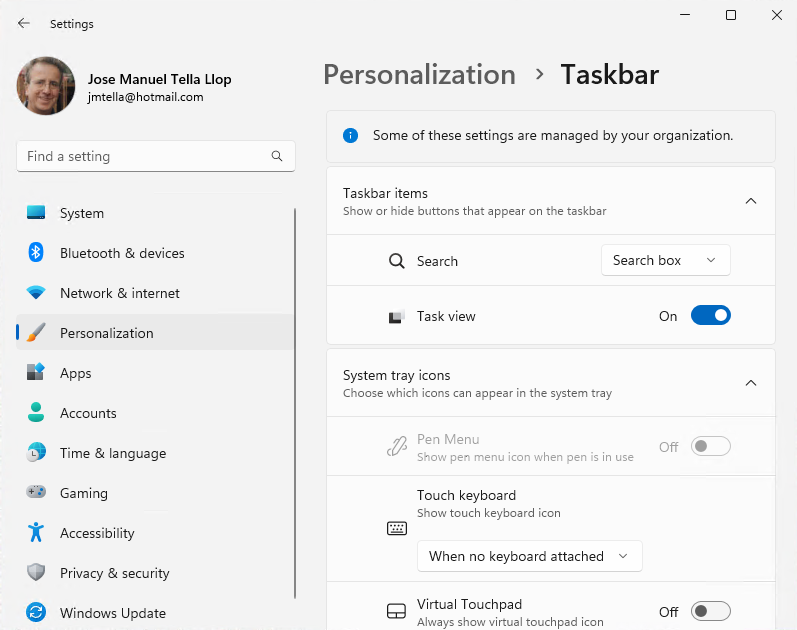Open Privacy & security page
Viewport: 797px width, 630px height.
click(x=155, y=573)
